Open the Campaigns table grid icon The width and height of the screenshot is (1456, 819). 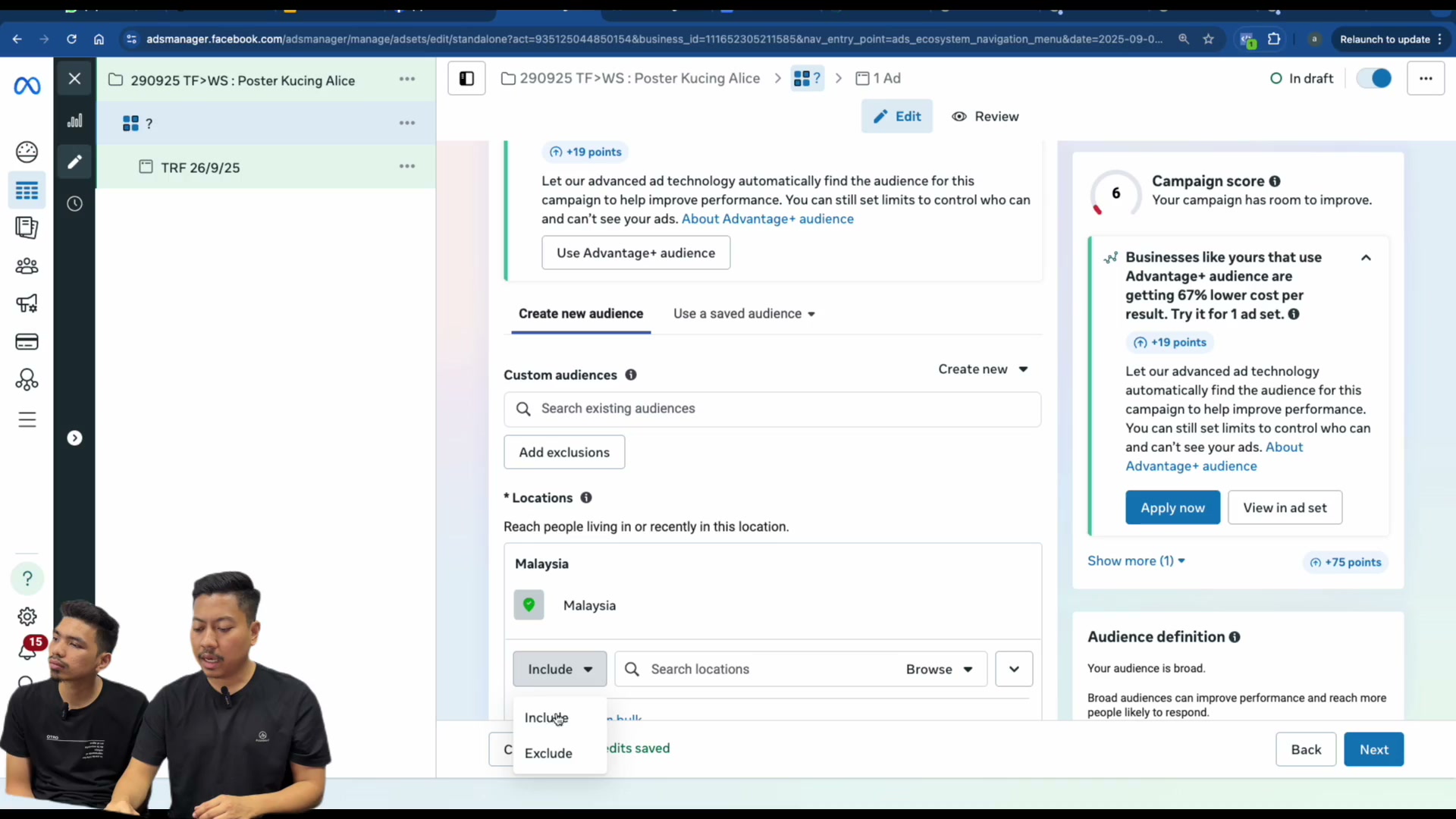point(27,190)
